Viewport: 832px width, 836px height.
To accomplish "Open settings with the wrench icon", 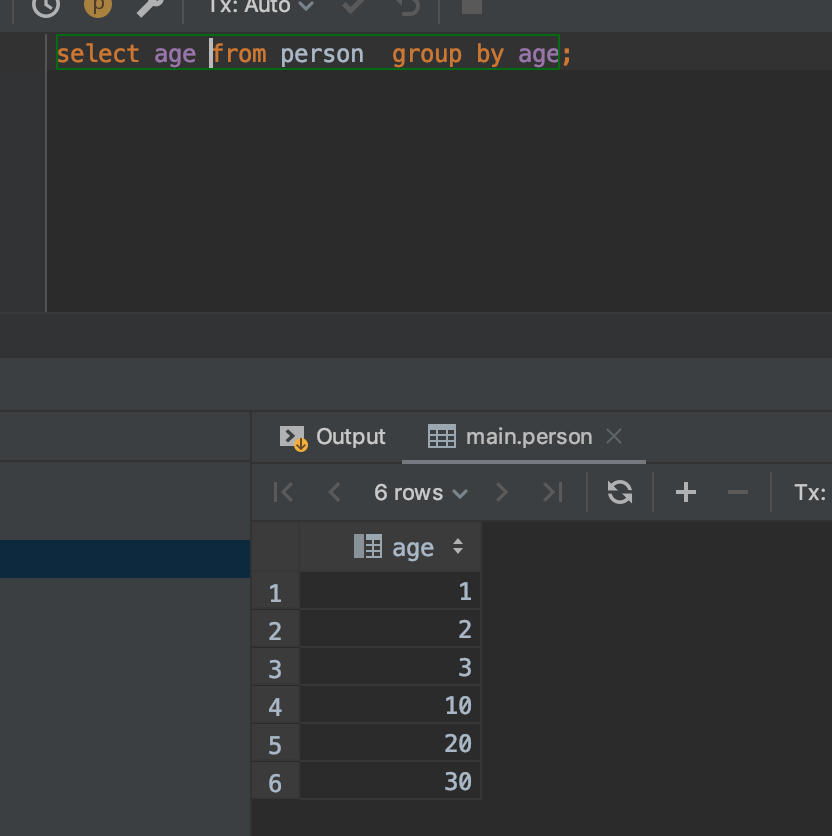I will pos(149,6).
